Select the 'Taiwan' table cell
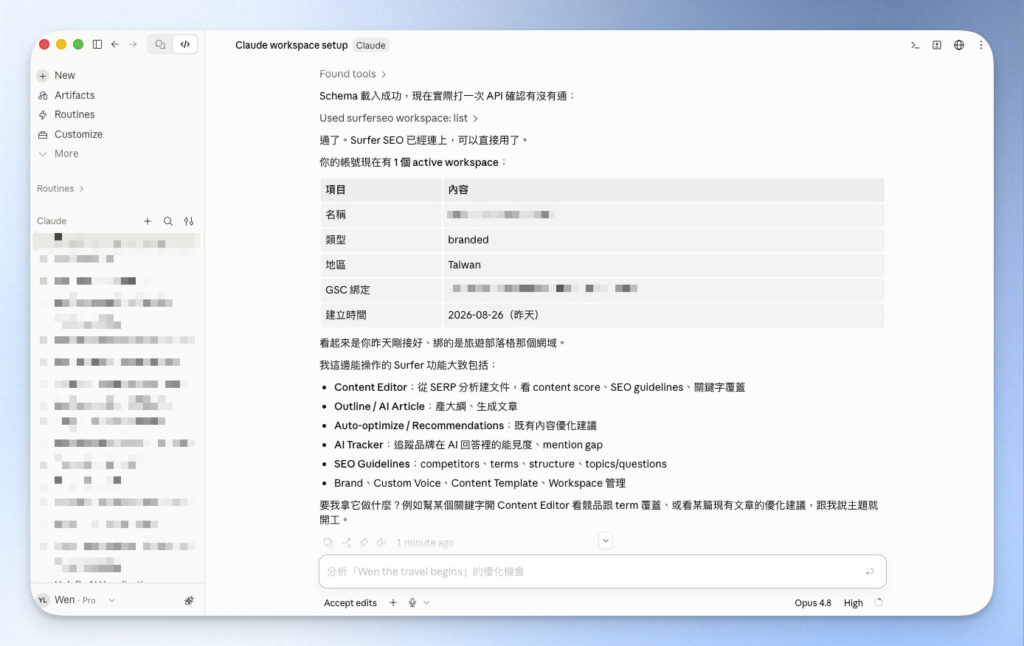 point(663,265)
